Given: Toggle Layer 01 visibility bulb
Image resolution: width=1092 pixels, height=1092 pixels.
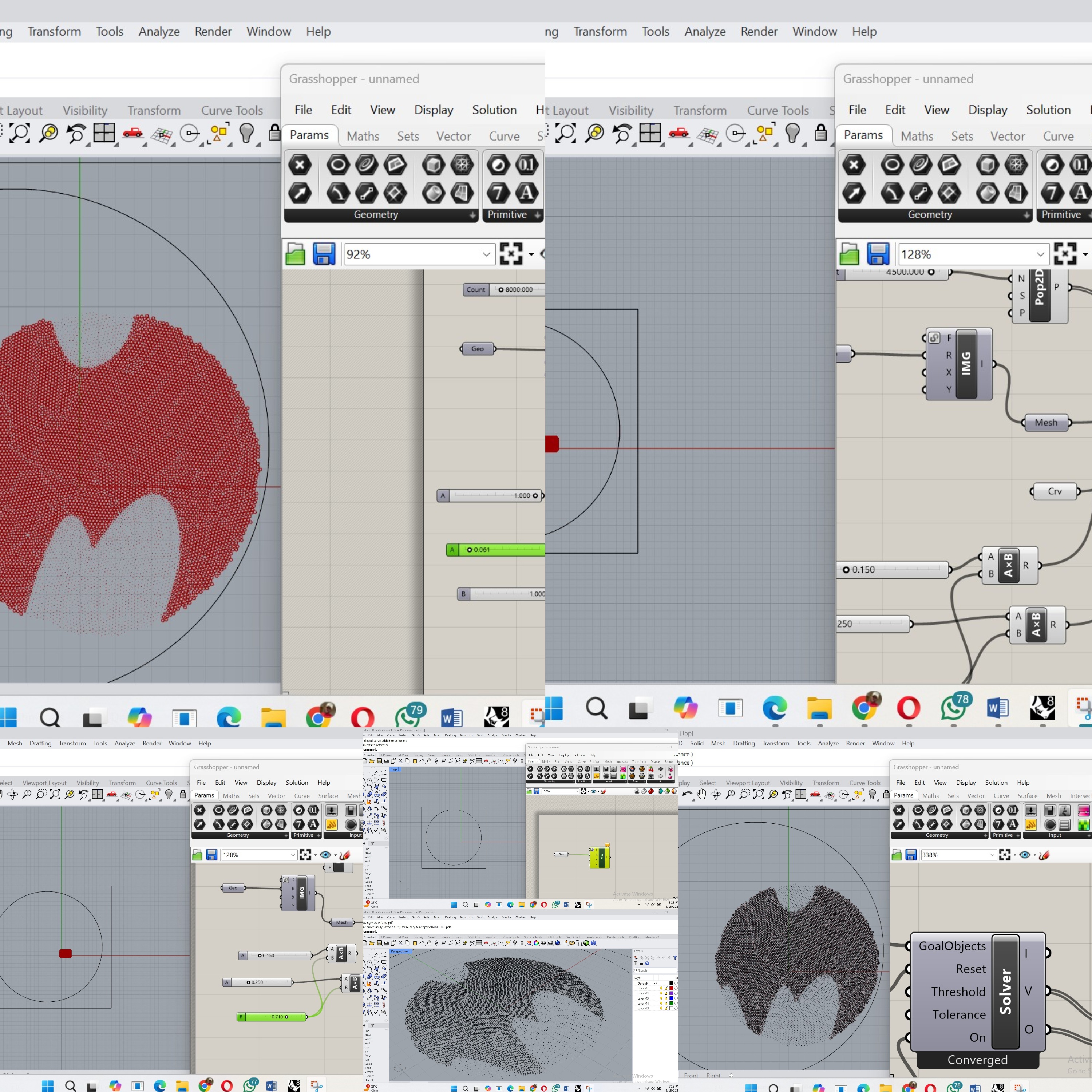Looking at the screenshot, I should [661, 989].
